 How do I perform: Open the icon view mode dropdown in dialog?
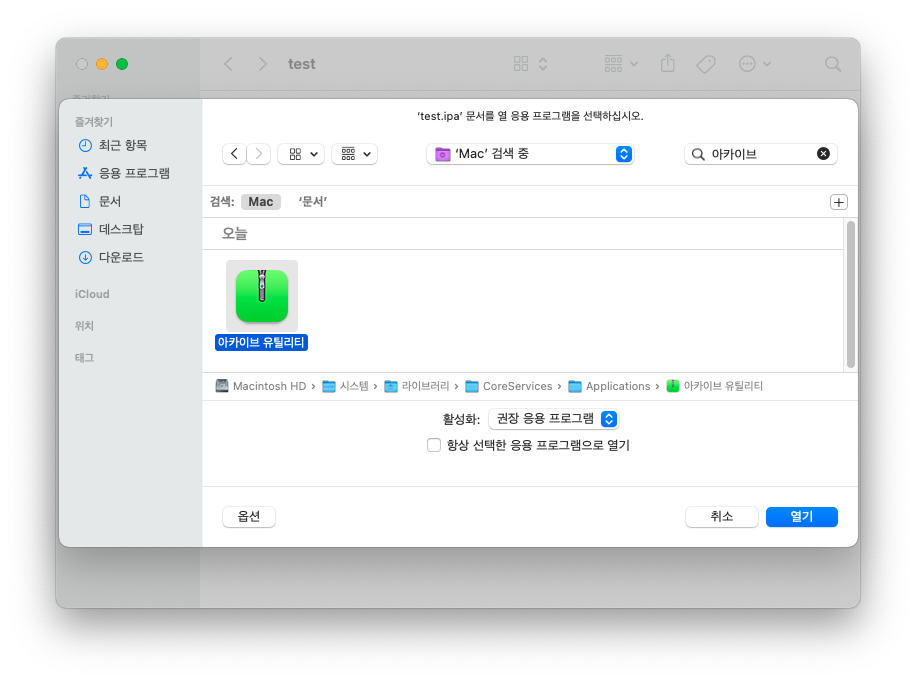[301, 154]
